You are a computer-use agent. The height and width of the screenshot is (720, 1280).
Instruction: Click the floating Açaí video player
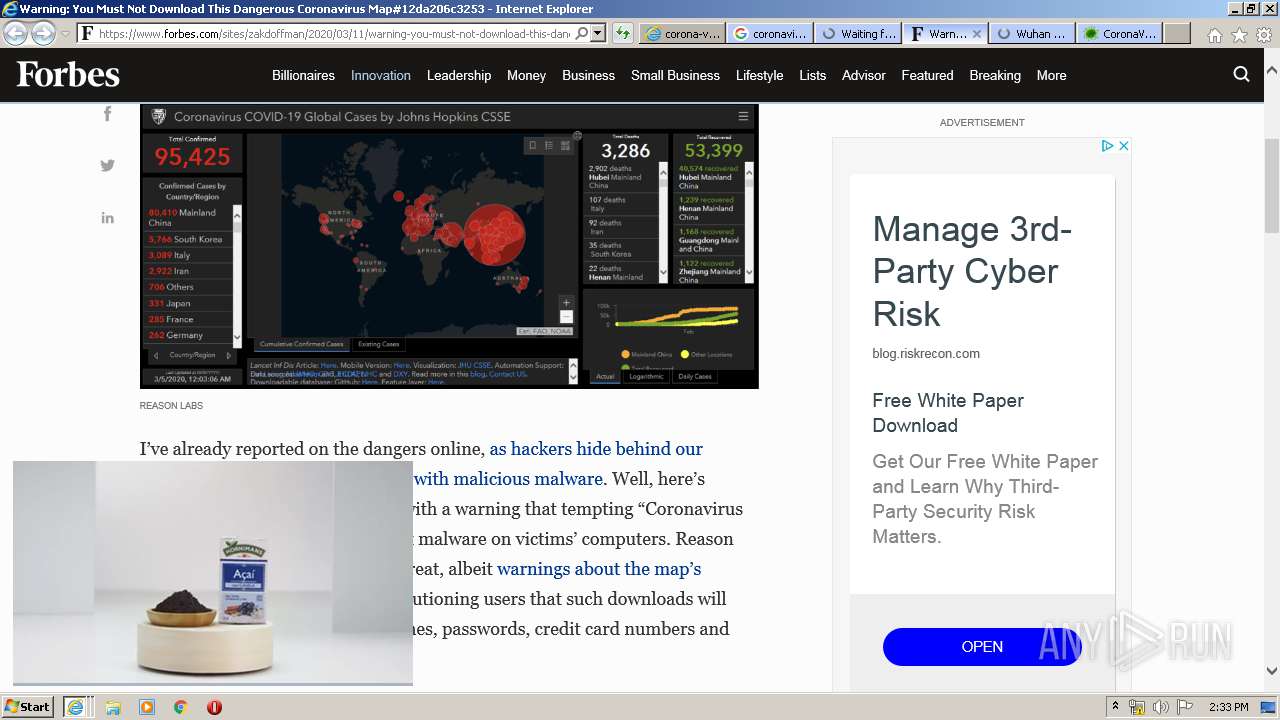pyautogui.click(x=213, y=572)
